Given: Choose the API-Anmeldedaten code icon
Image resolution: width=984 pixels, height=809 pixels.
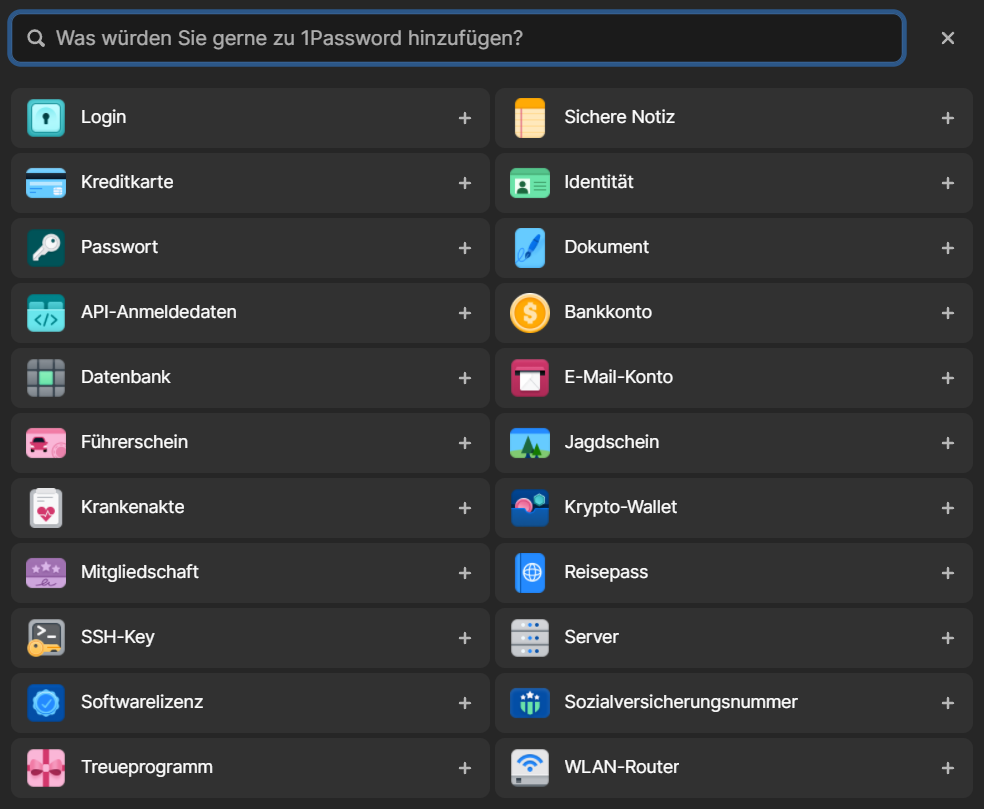Looking at the screenshot, I should click(x=46, y=313).
